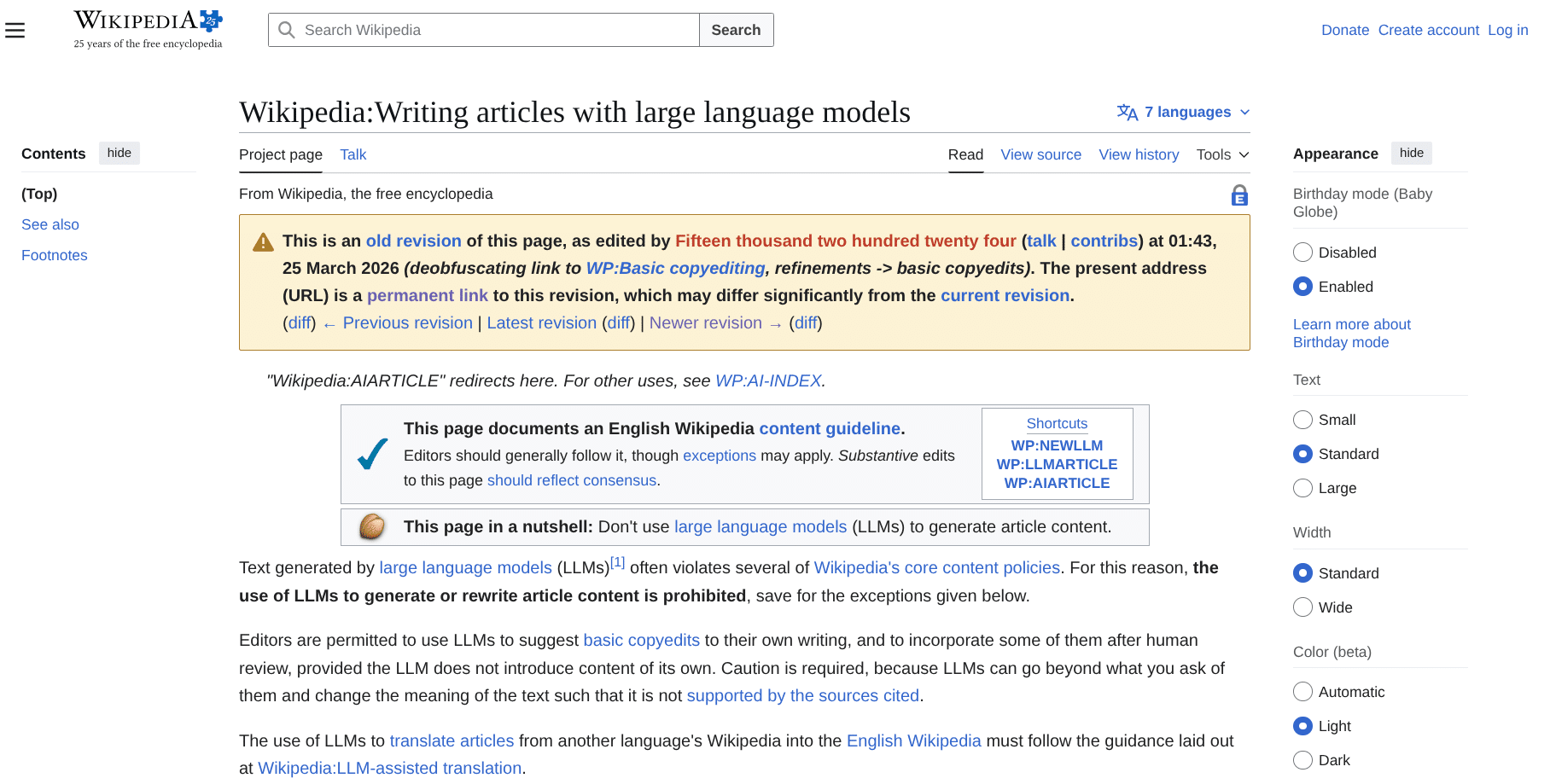Switch to the Talk tab
The width and height of the screenshot is (1556, 784).
point(353,154)
